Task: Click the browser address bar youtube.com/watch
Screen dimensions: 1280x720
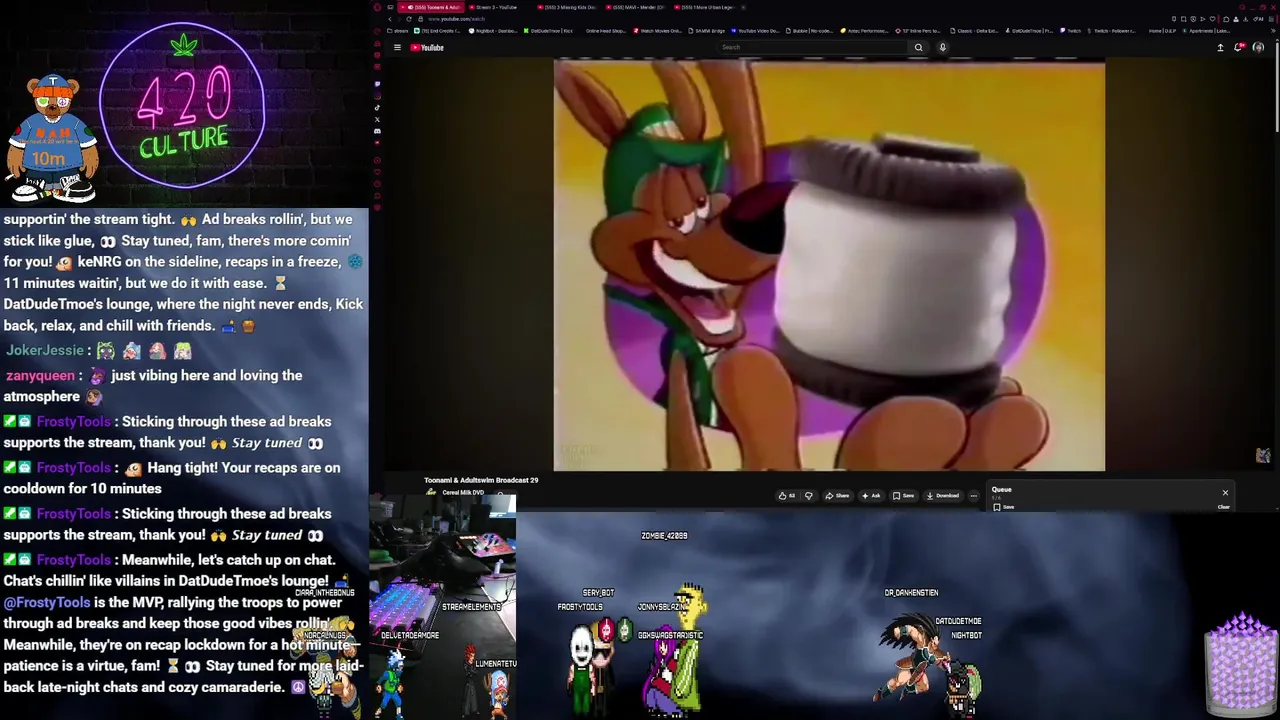Action: (456, 19)
